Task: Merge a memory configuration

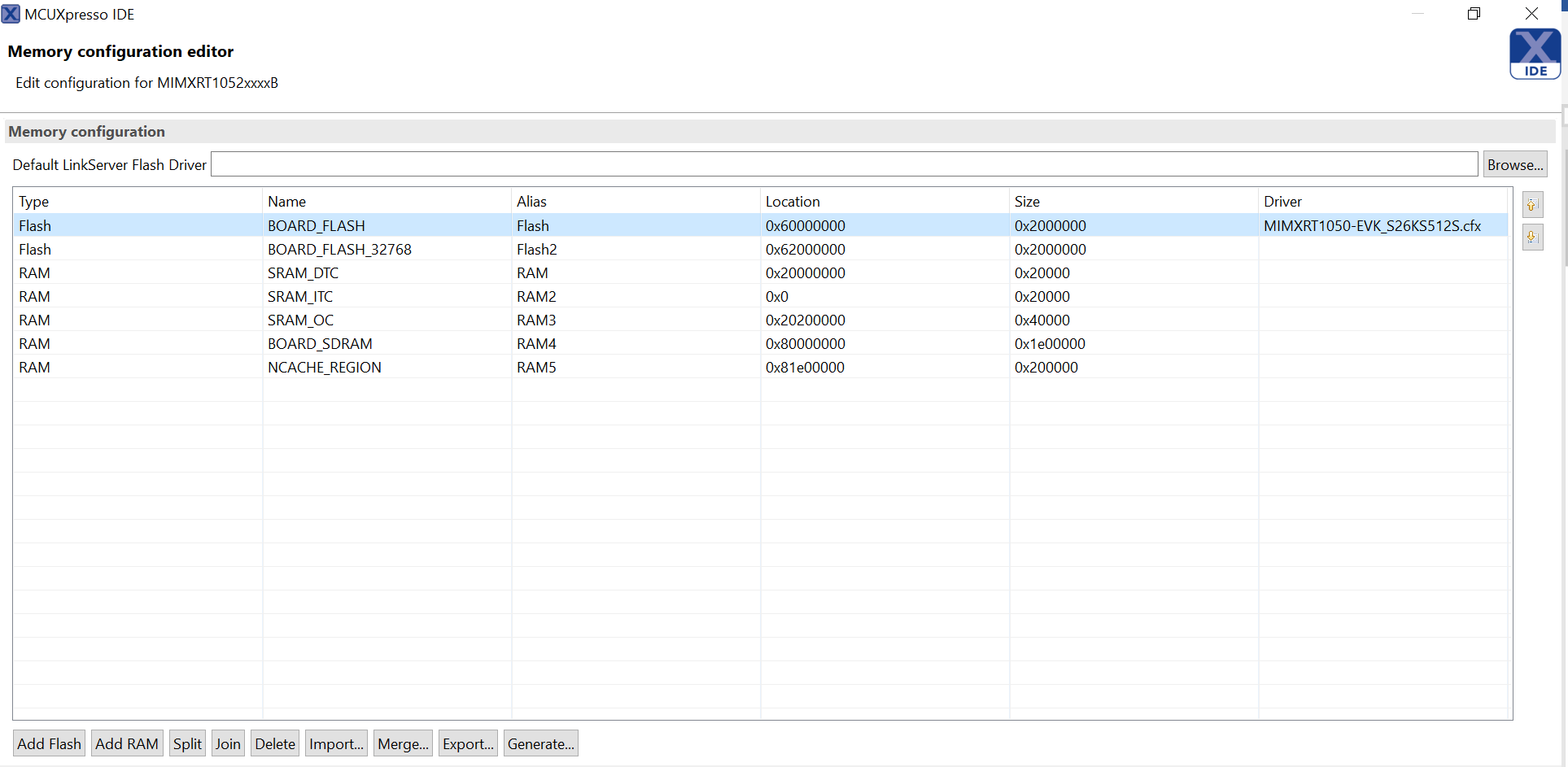Action: pyautogui.click(x=402, y=743)
